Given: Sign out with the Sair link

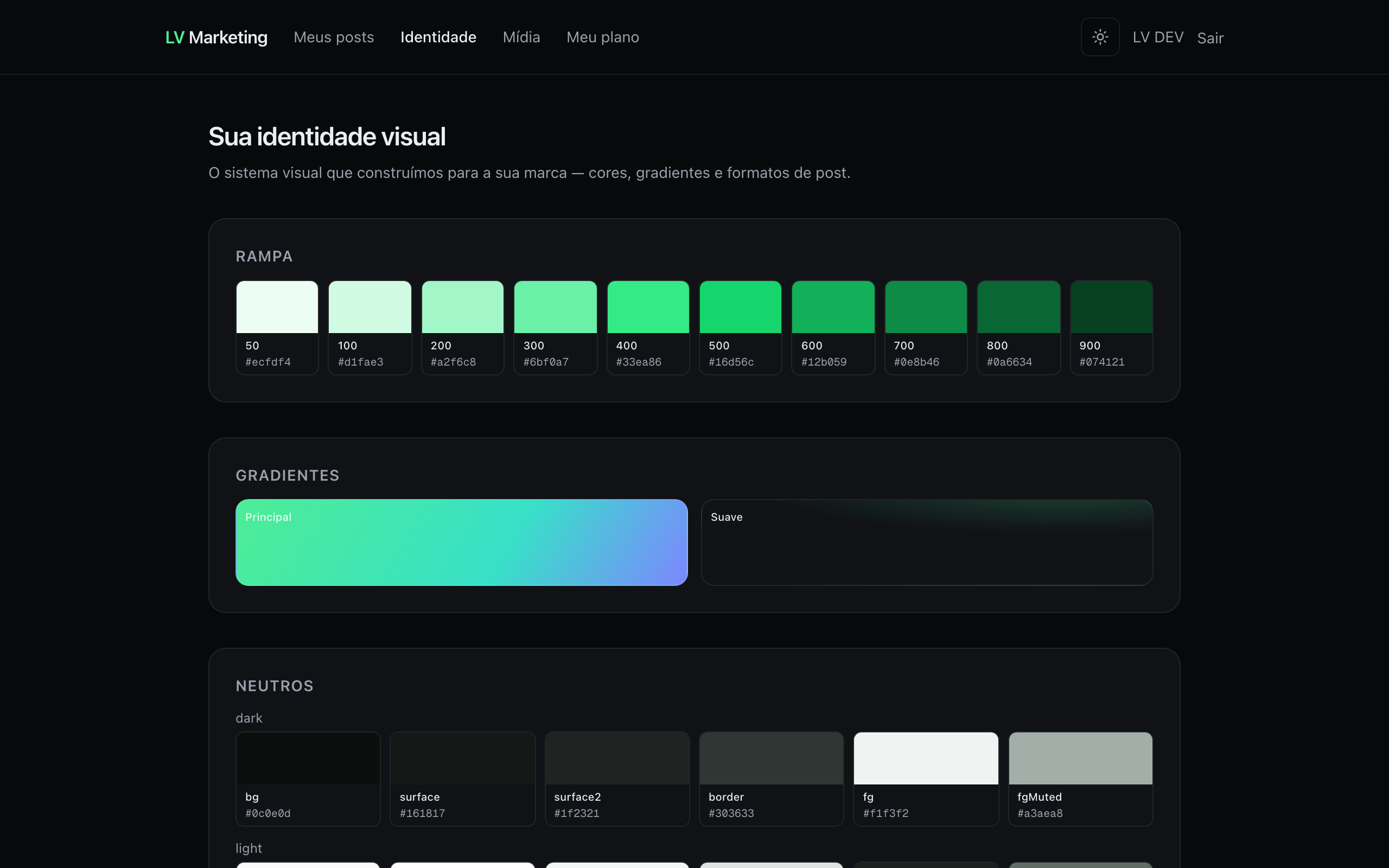Looking at the screenshot, I should pos(1210,38).
